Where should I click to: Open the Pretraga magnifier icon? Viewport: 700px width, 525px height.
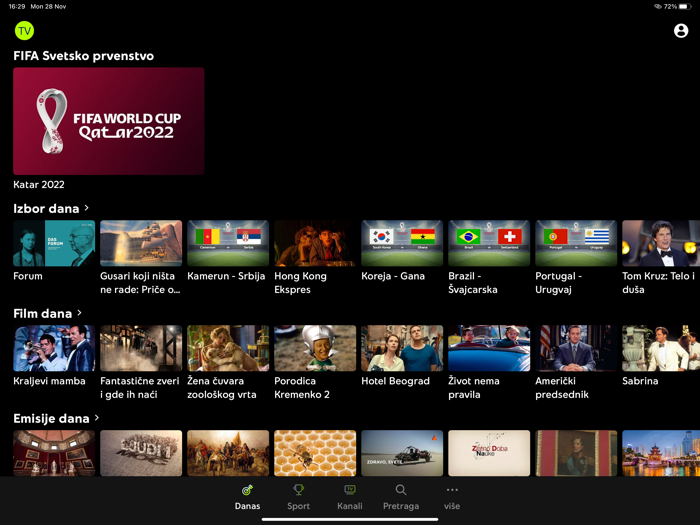click(x=401, y=490)
